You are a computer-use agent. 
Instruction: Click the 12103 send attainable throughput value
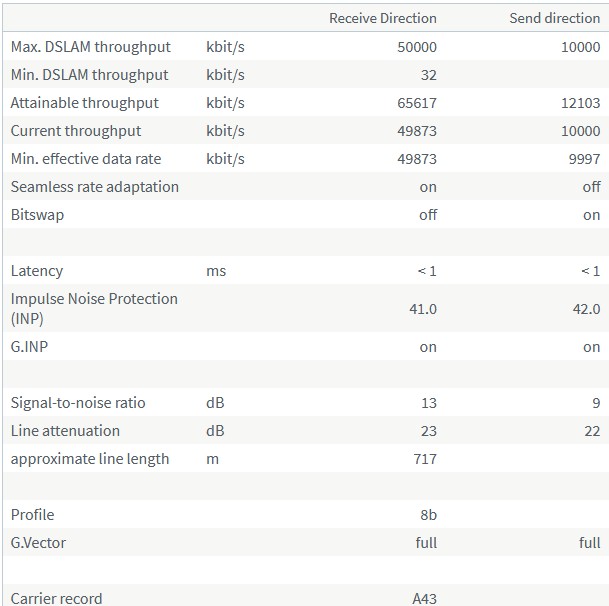581,103
